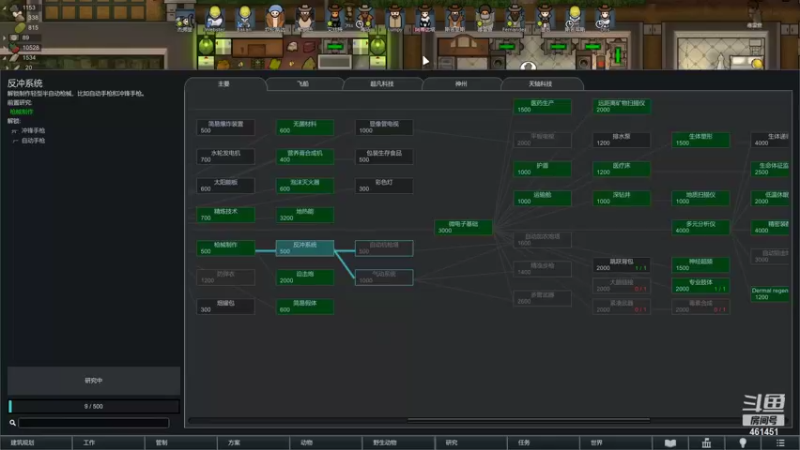Click the resource icon showing 10528

coord(14,47)
